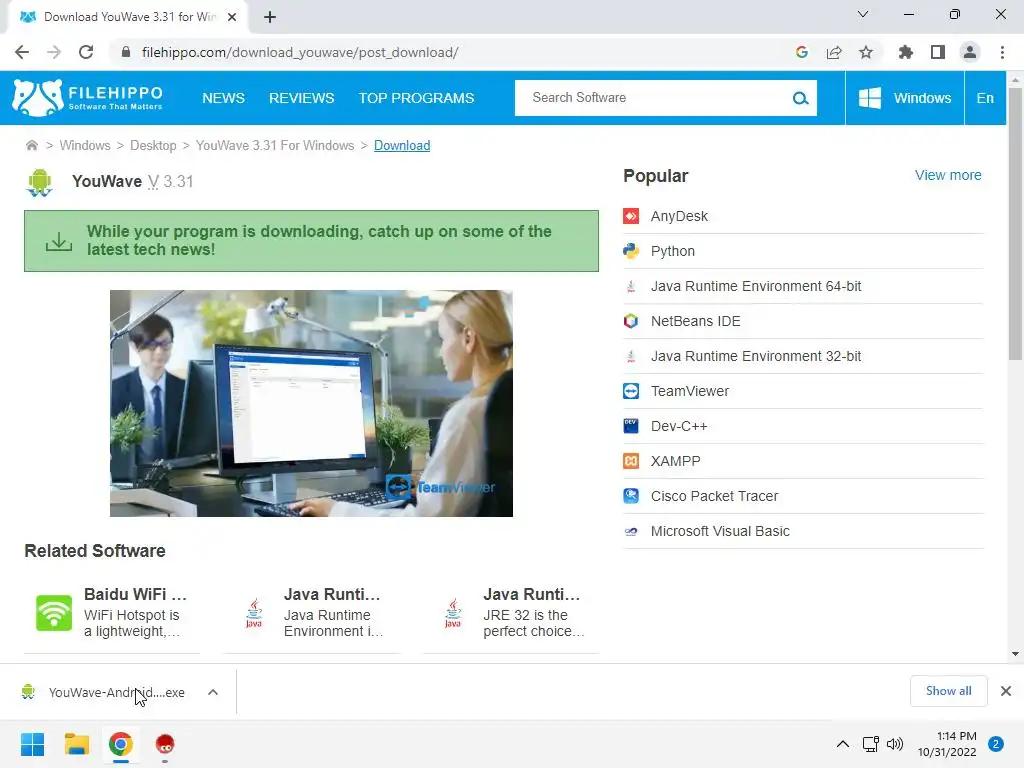Show hidden system tray icons
The width and height of the screenshot is (1024, 768).
point(843,744)
